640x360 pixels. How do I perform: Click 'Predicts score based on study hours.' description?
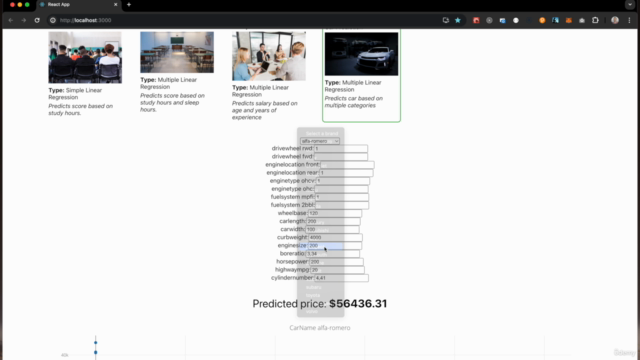click(80, 109)
